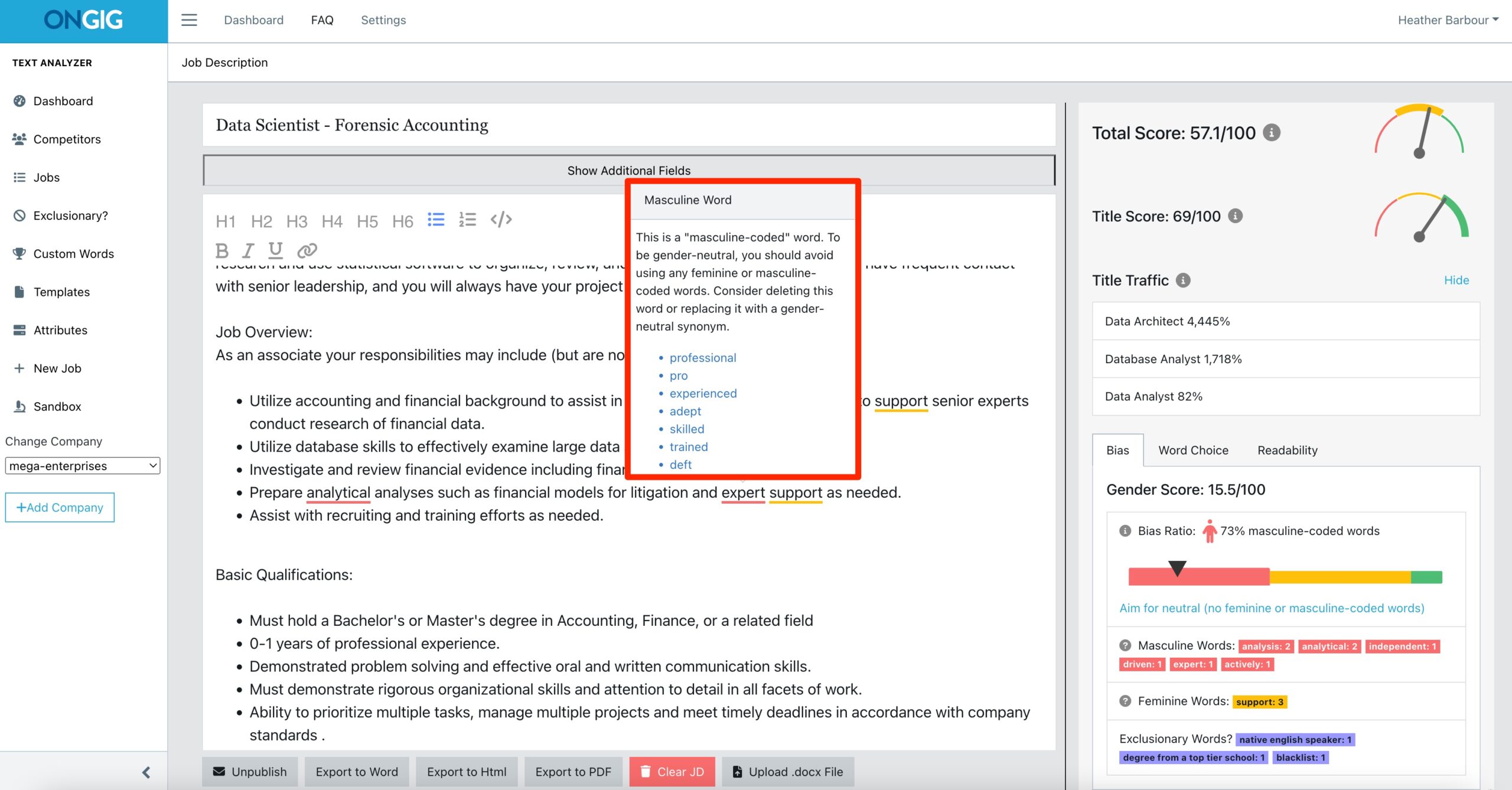
Task: Click the Numbered list formatting icon
Action: tap(467, 220)
